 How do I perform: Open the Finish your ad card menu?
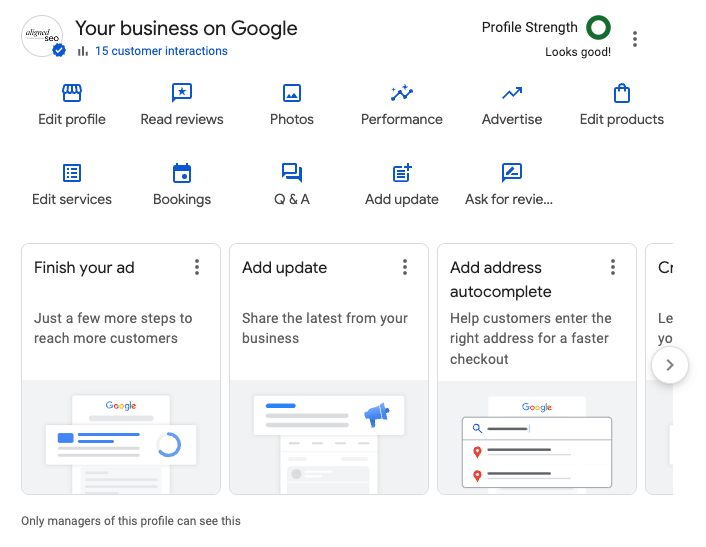click(197, 267)
